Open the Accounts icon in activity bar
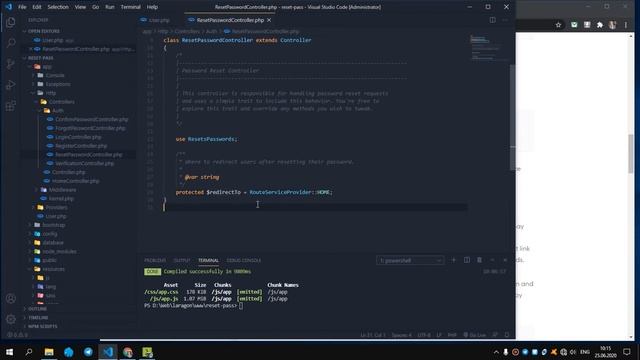640x360 pixels. (x=11, y=298)
